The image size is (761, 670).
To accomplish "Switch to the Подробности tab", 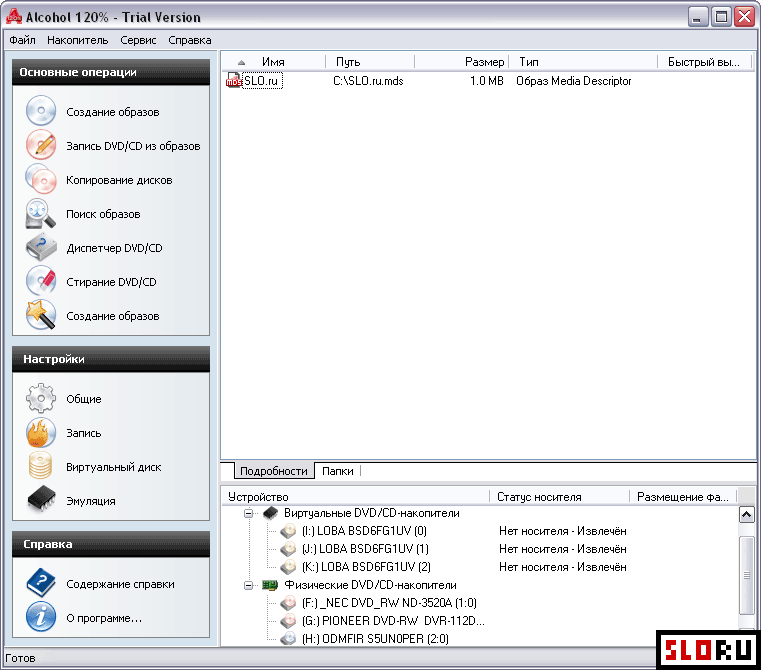I will 274,471.
